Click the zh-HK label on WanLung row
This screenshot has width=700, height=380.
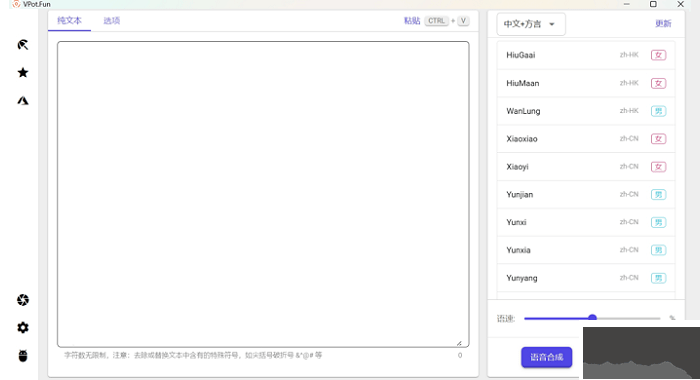pos(629,111)
